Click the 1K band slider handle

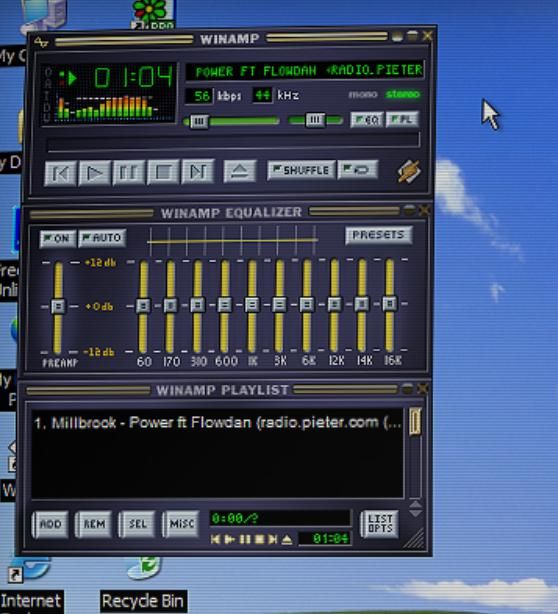[x=252, y=304]
